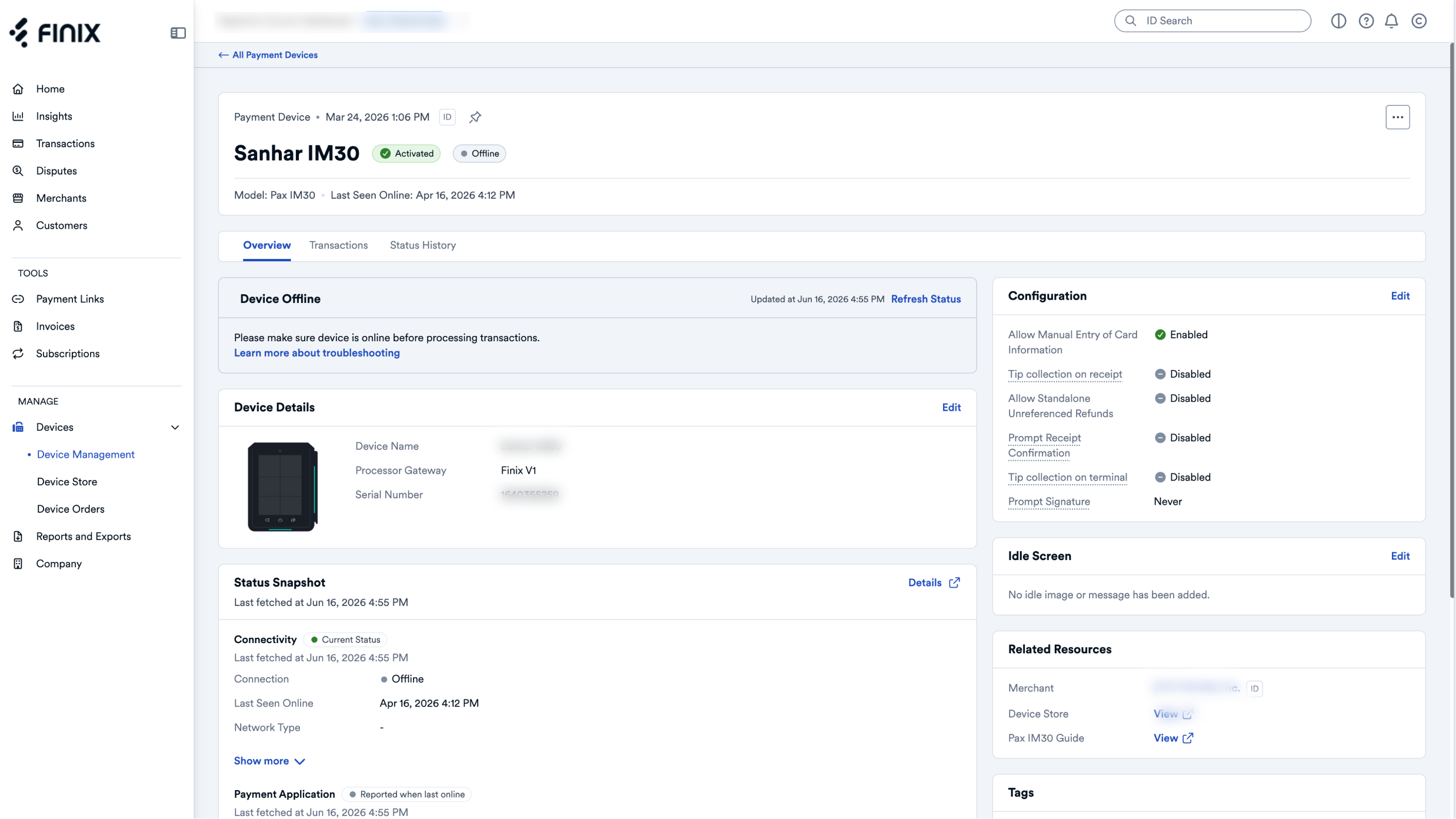This screenshot has width=1456, height=819.
Task: Edit the Configuration section
Action: [1400, 296]
